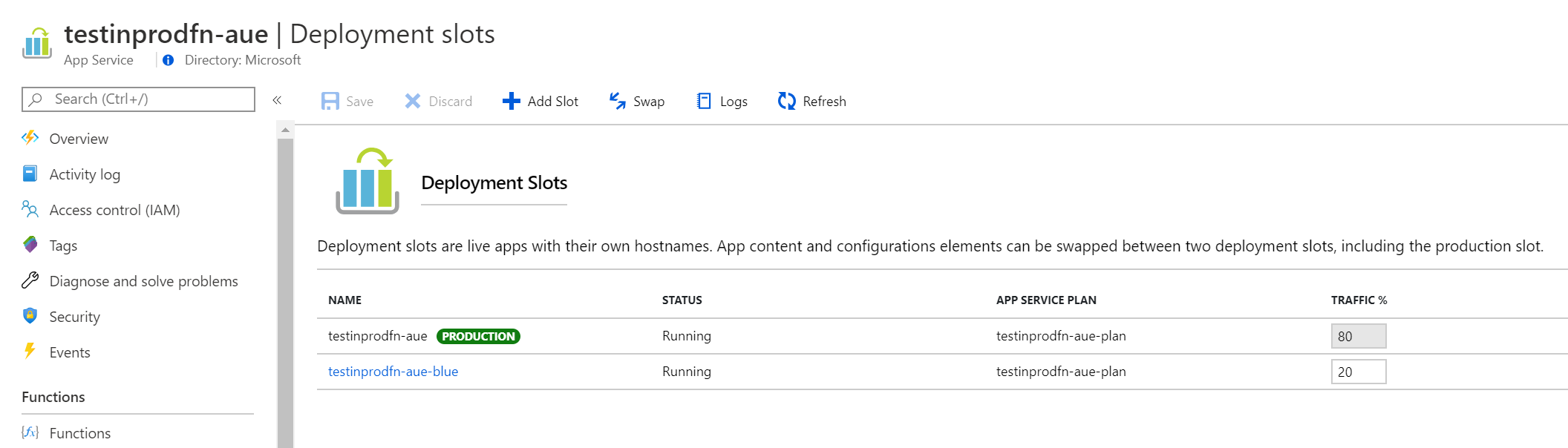Click the STATUS column header

coord(682,300)
